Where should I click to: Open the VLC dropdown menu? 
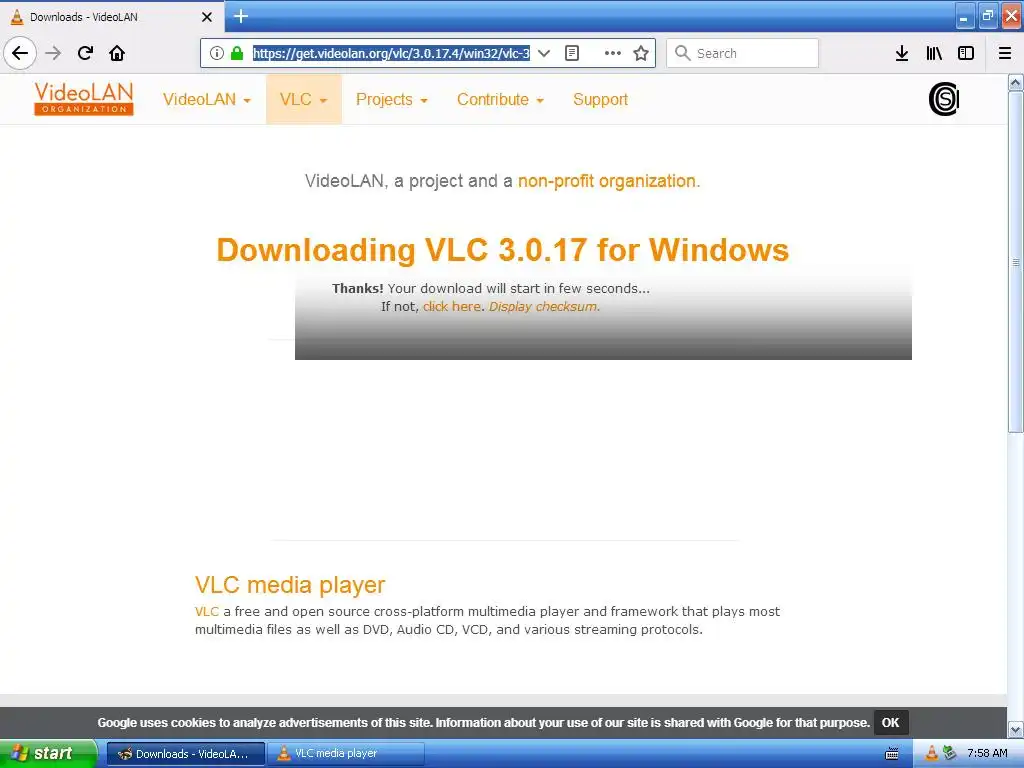click(x=304, y=99)
